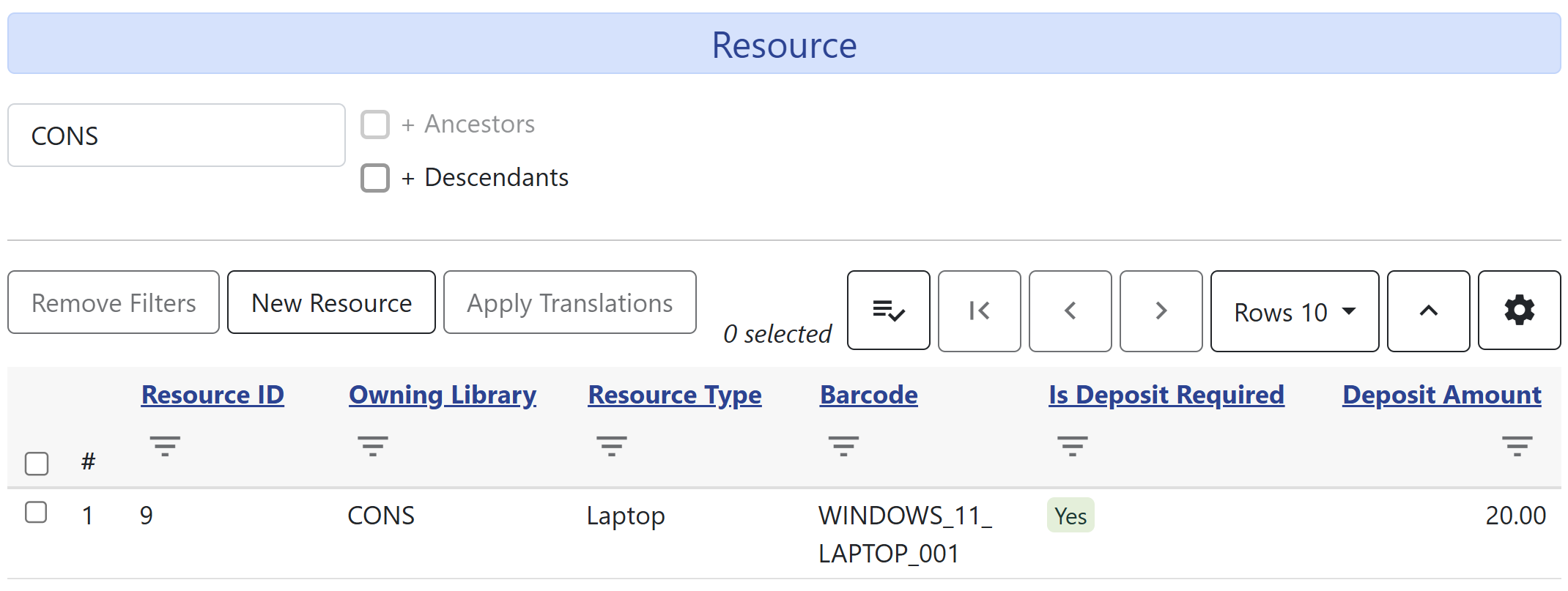
Task: Click the 20.00 deposit amount cell
Action: [x=1515, y=516]
